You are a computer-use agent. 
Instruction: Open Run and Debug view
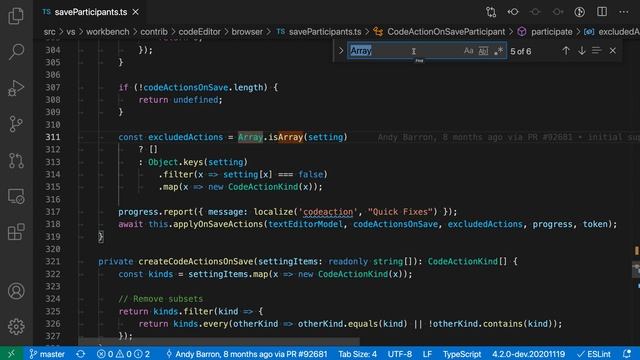tap(16, 88)
